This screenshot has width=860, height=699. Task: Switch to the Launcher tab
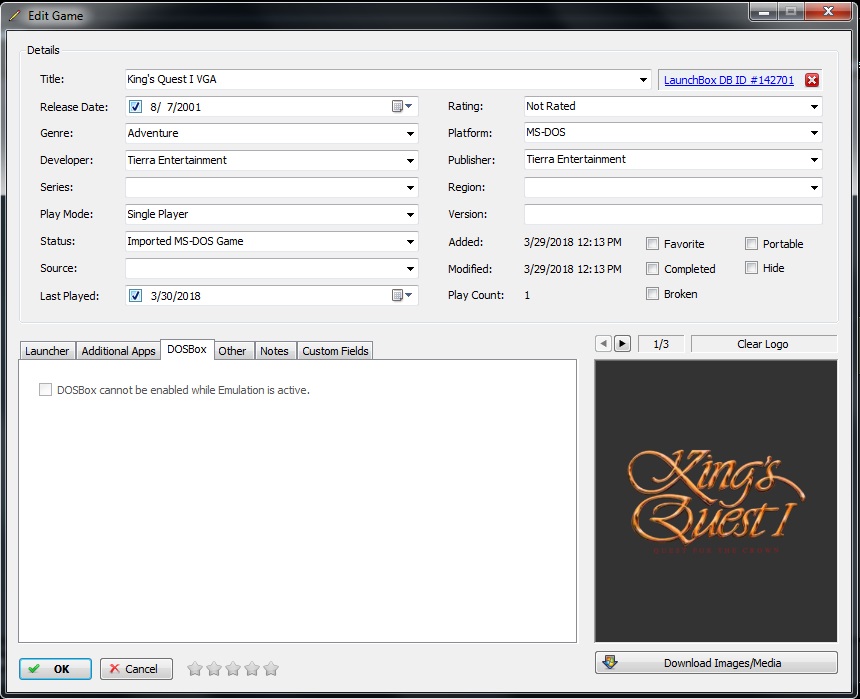(47, 351)
